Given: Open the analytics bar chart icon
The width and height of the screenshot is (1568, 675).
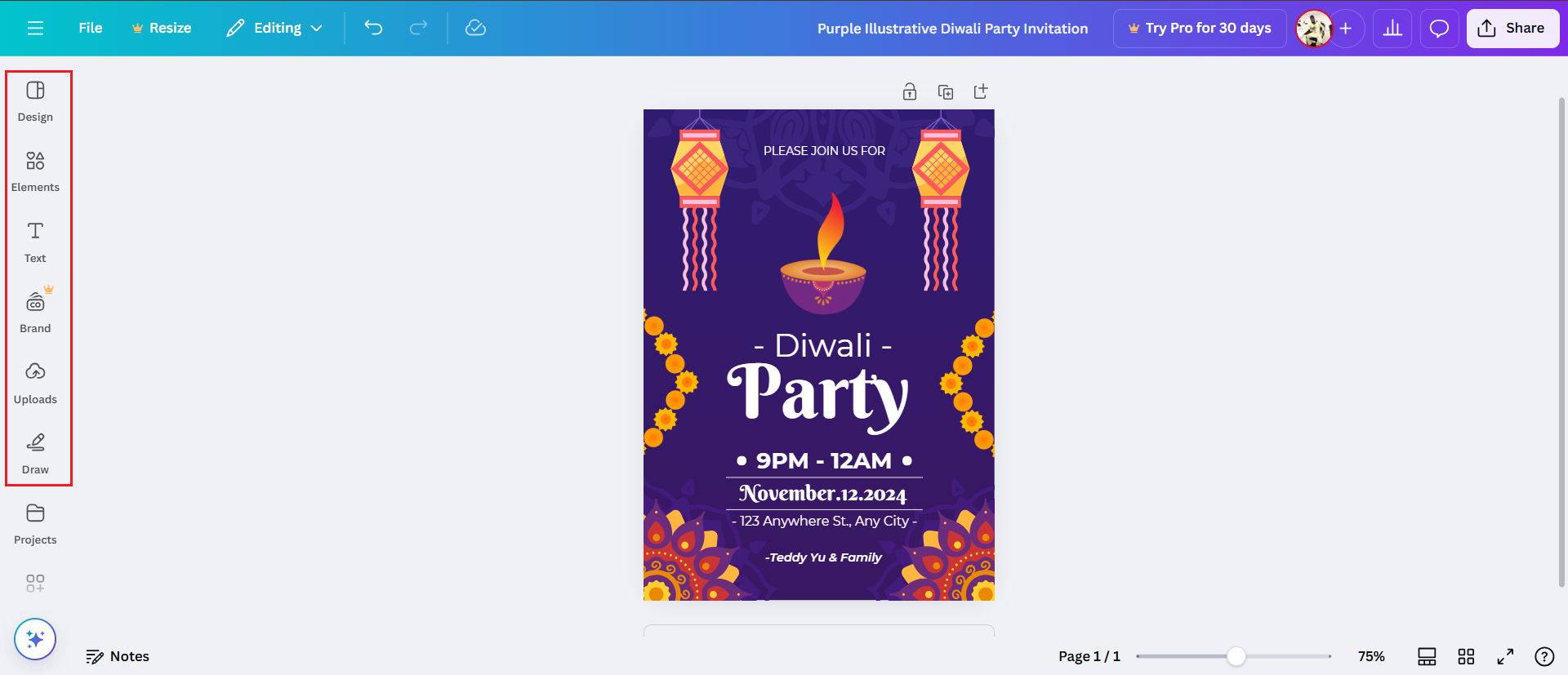Looking at the screenshot, I should 1392,29.
